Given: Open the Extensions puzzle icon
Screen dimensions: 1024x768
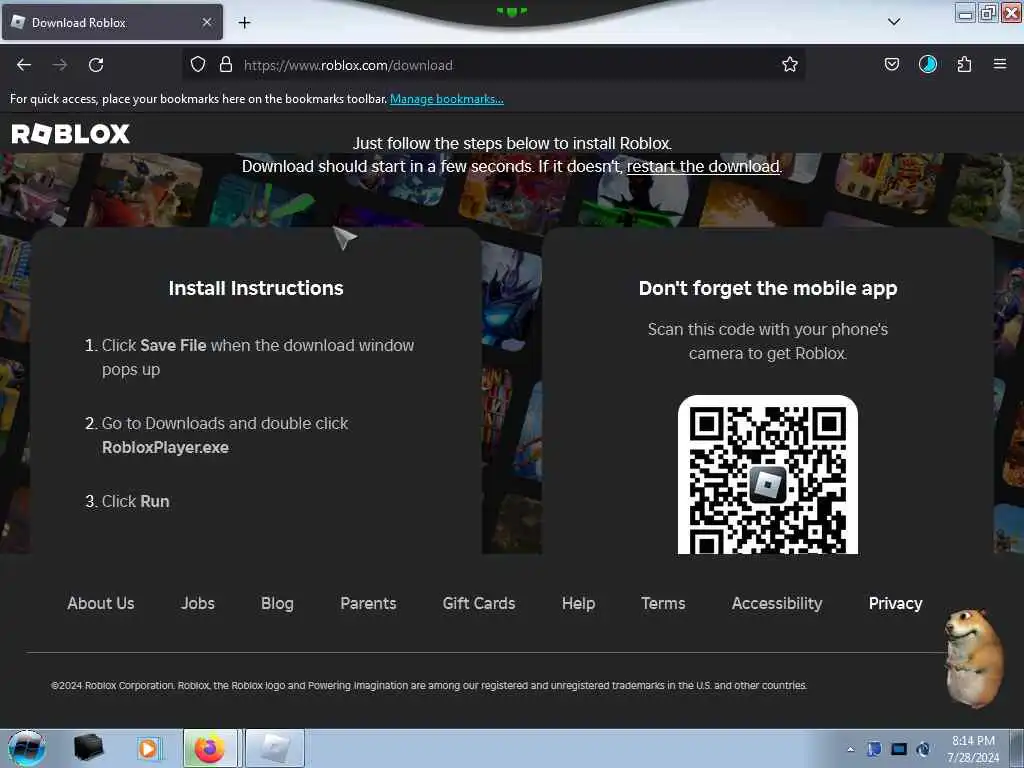Looking at the screenshot, I should 964,64.
